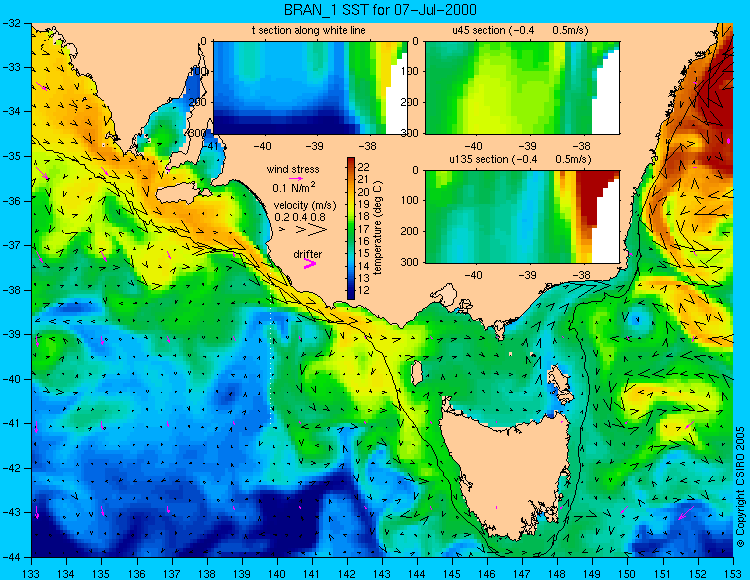Select the 't section along white line' heading
750x580 pixels.
tap(309, 31)
